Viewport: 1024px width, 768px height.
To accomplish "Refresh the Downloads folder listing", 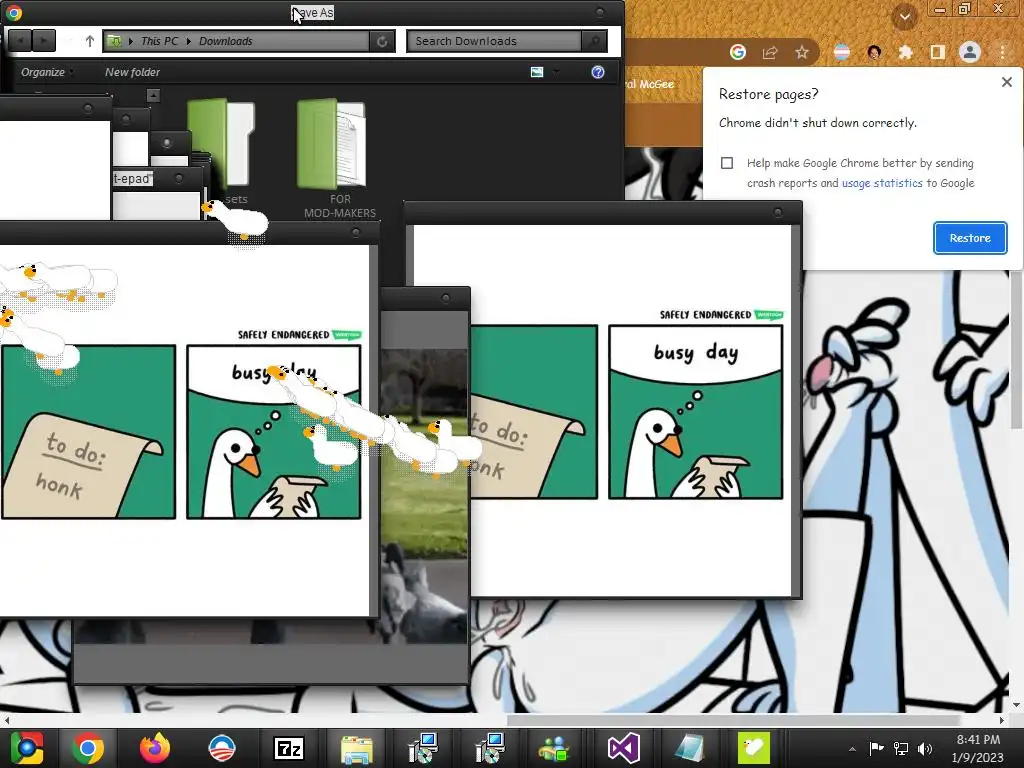I will [x=382, y=41].
